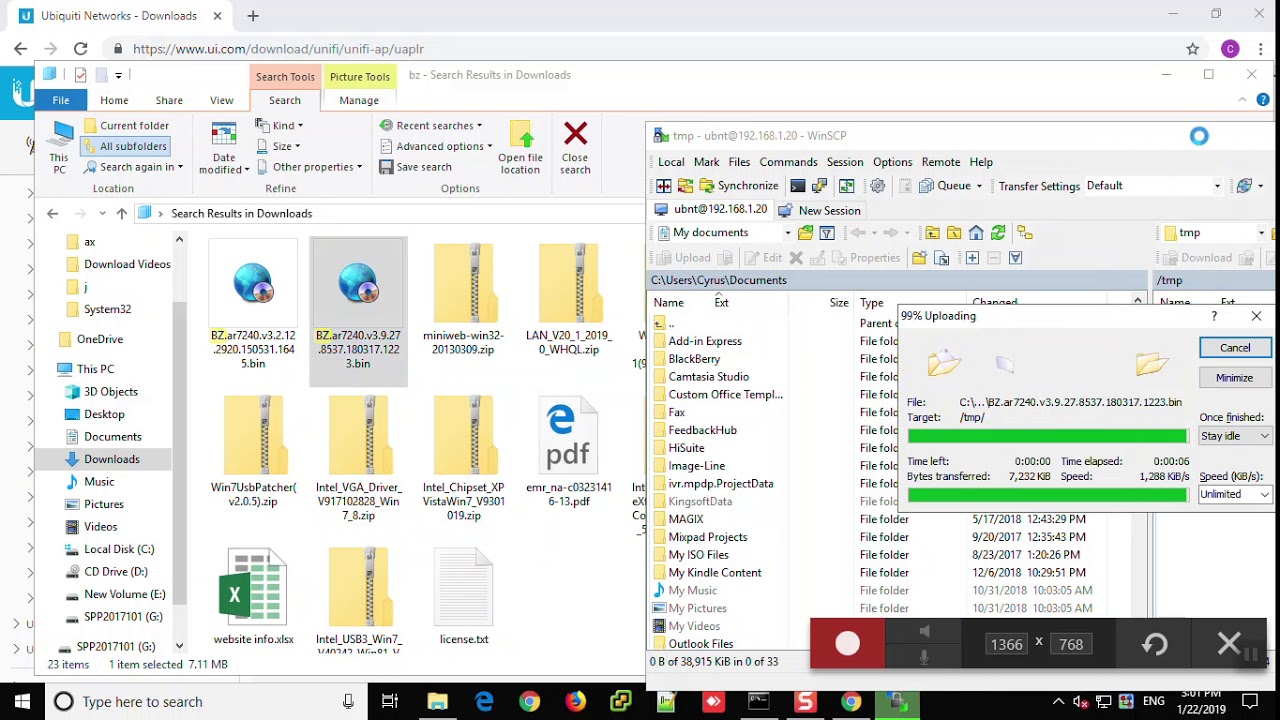Click the overall transfer progress bar at bottom
The width and height of the screenshot is (1280, 720).
(x=1047, y=495)
